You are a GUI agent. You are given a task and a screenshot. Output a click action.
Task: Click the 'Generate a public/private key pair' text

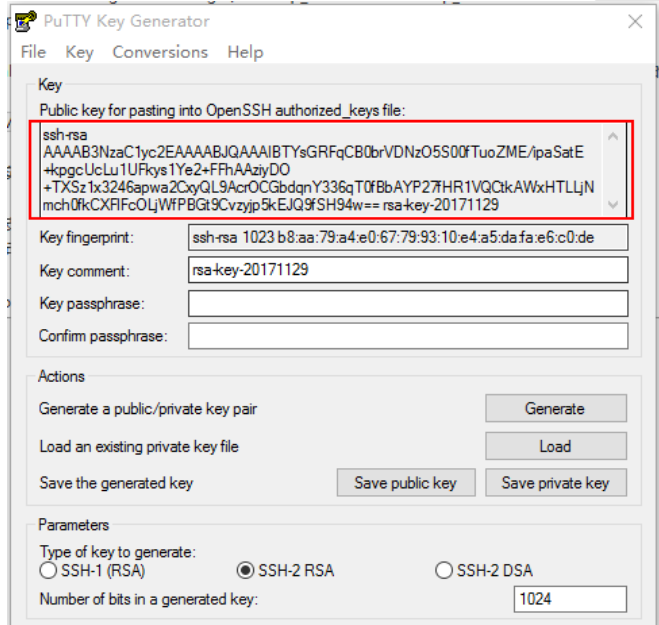pyautogui.click(x=148, y=409)
